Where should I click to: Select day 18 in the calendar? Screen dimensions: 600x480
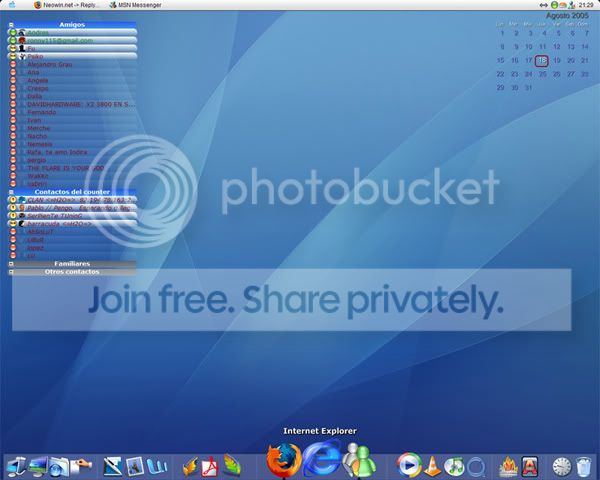click(542, 60)
